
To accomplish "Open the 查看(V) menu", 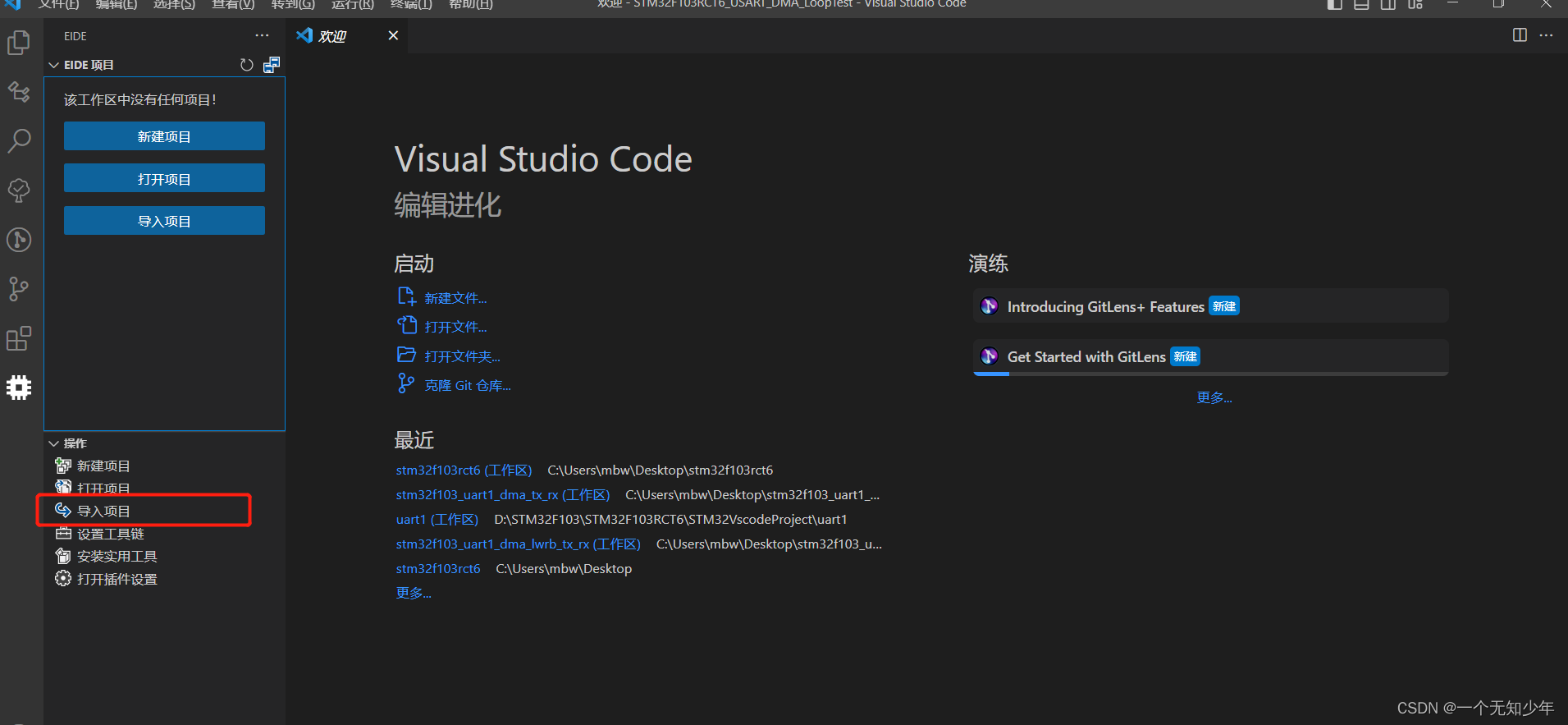I will point(233,4).
